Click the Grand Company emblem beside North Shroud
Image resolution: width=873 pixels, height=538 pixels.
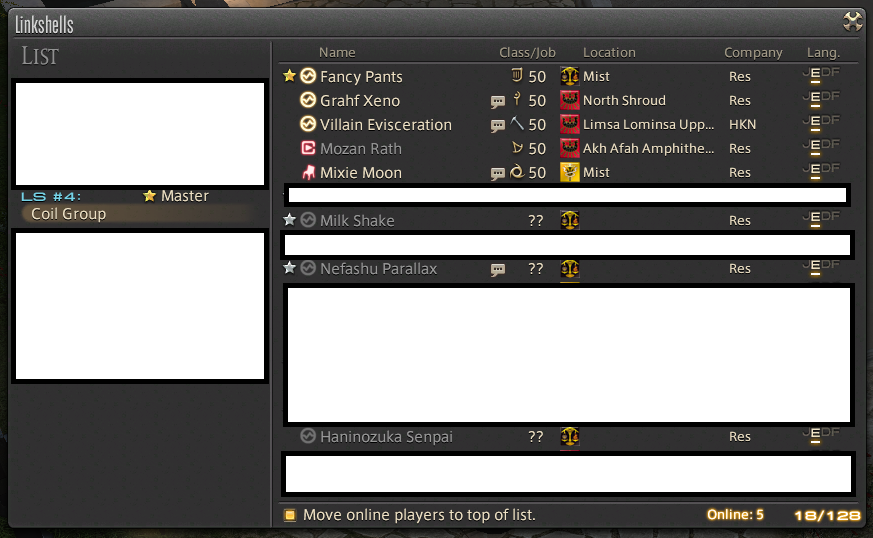click(x=569, y=100)
